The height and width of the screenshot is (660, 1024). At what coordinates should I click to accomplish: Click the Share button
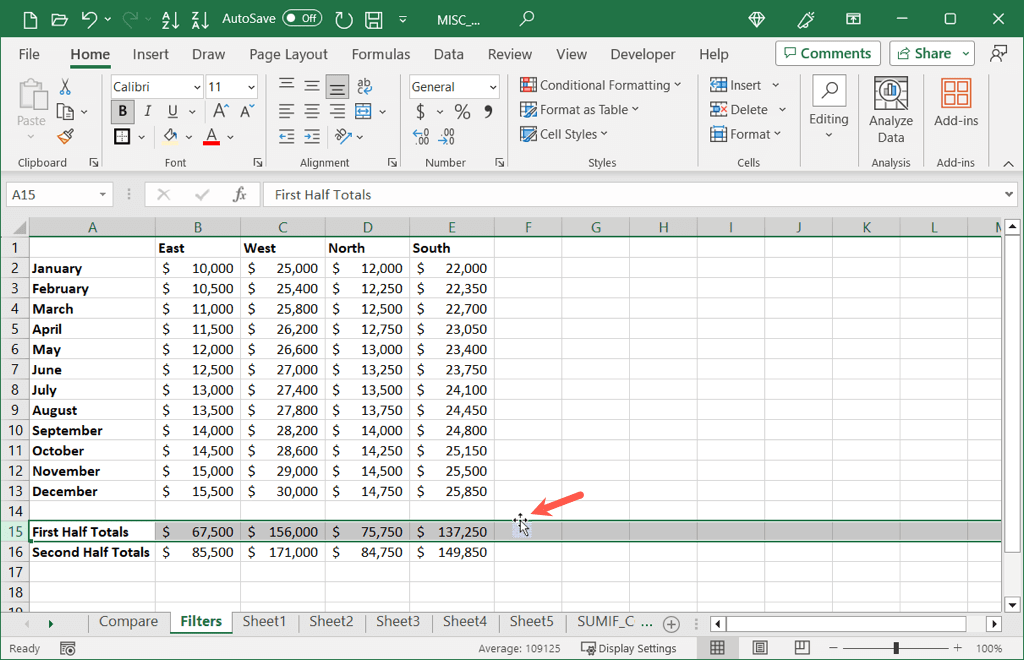(923, 53)
